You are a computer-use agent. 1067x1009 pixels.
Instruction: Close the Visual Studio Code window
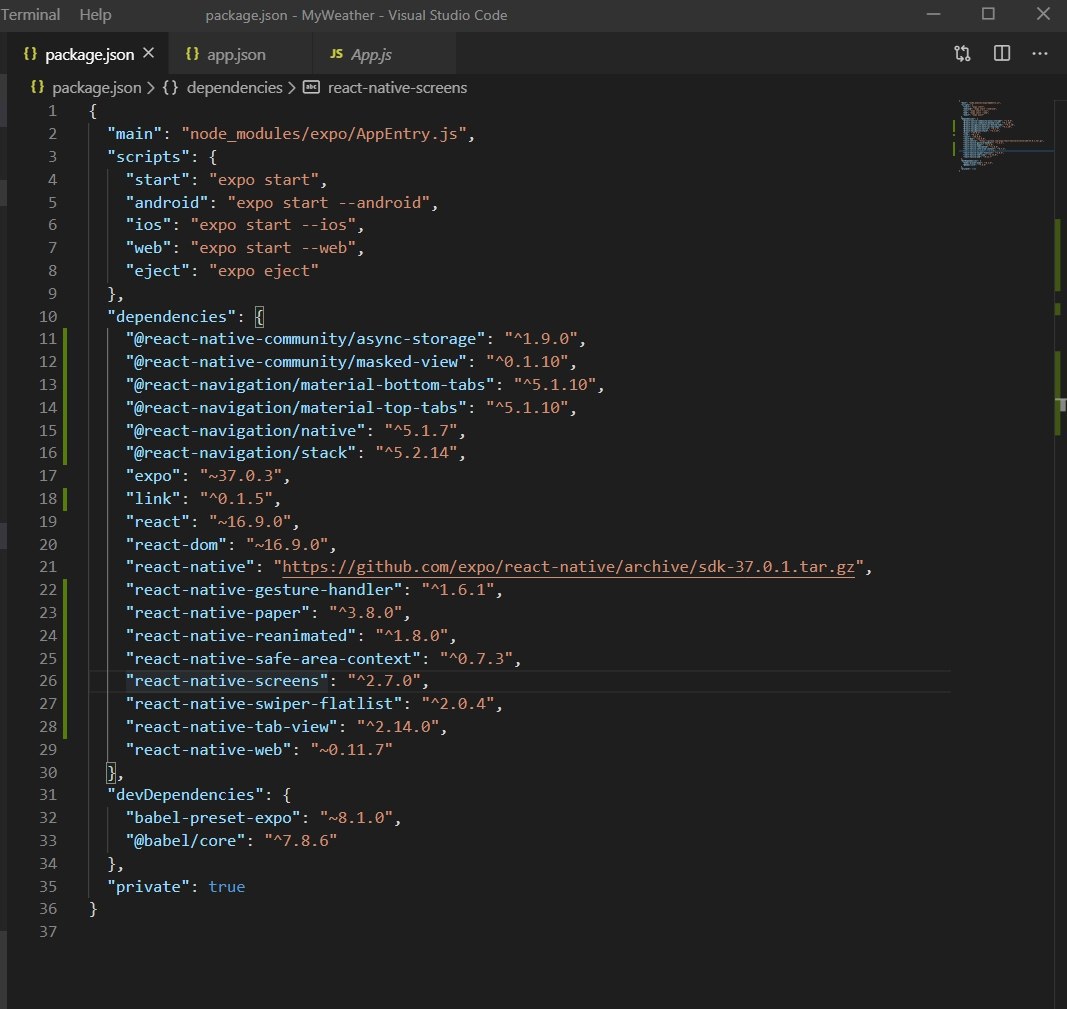pyautogui.click(x=1043, y=14)
